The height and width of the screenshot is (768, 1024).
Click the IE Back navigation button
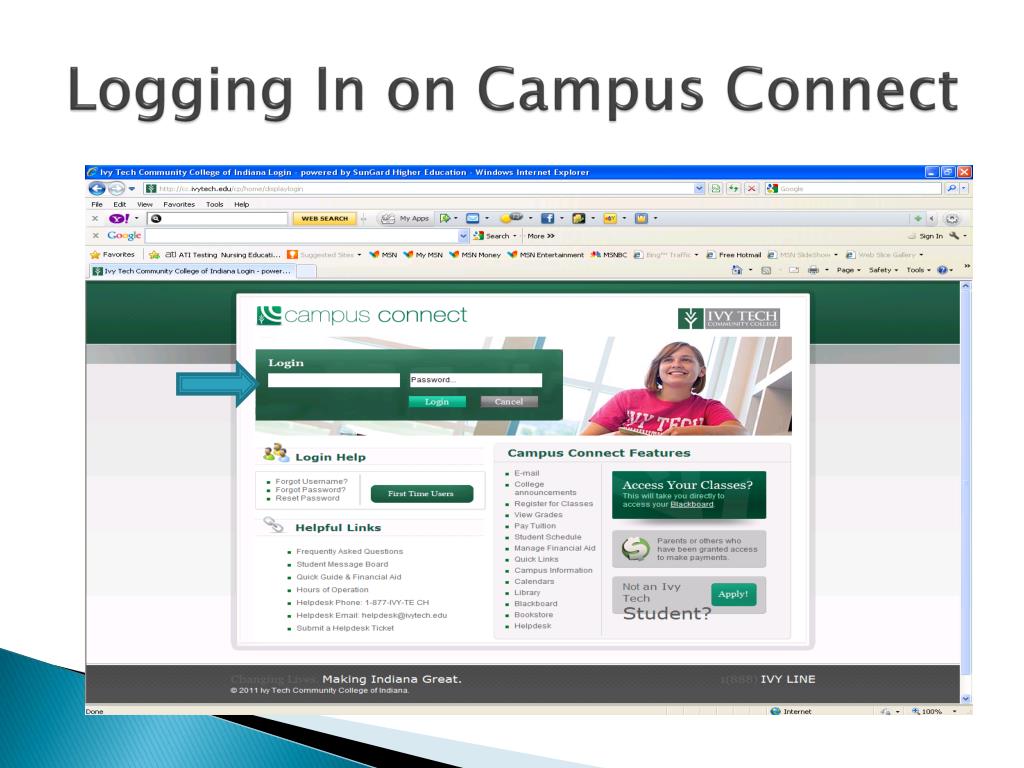[97, 188]
